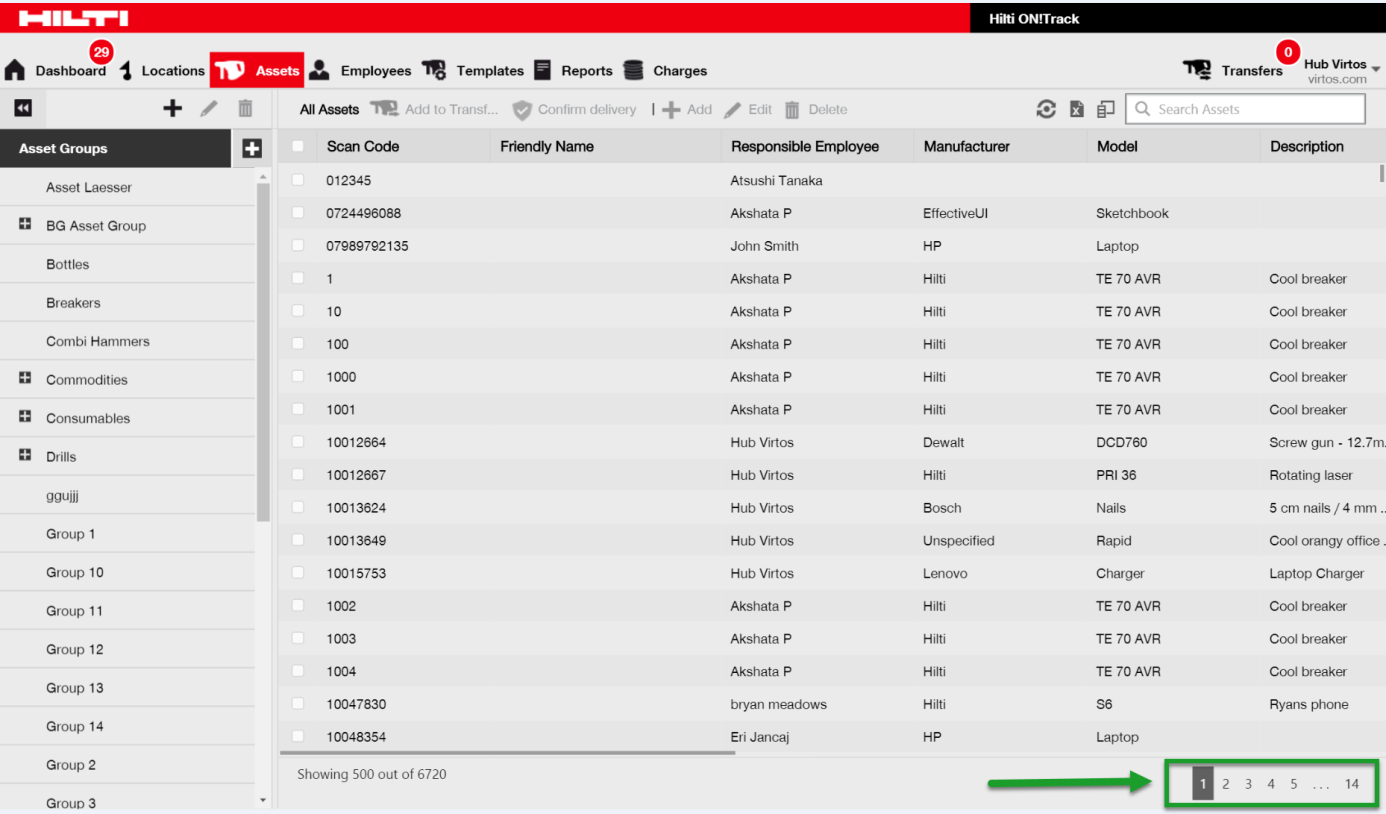Go to page 5 of assets
The width and height of the screenshot is (1386, 814).
click(x=1293, y=784)
